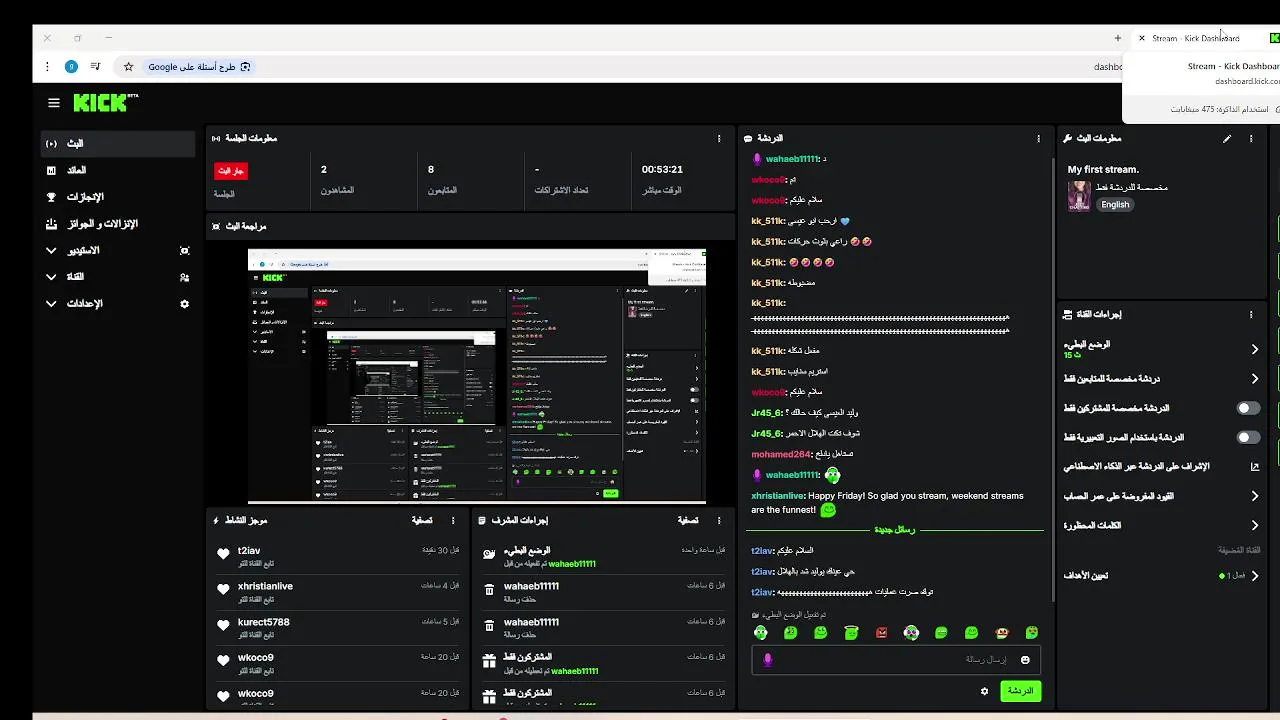The height and width of the screenshot is (720, 1280).
Task: Bookmark this page with the star icon
Action: (x=128, y=67)
